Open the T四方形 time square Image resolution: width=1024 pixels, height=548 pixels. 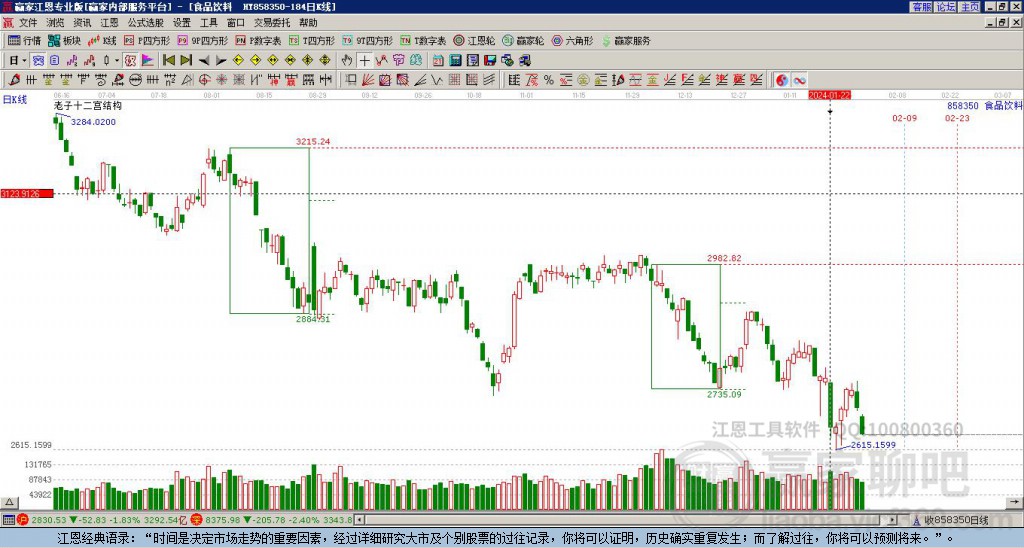(312, 40)
